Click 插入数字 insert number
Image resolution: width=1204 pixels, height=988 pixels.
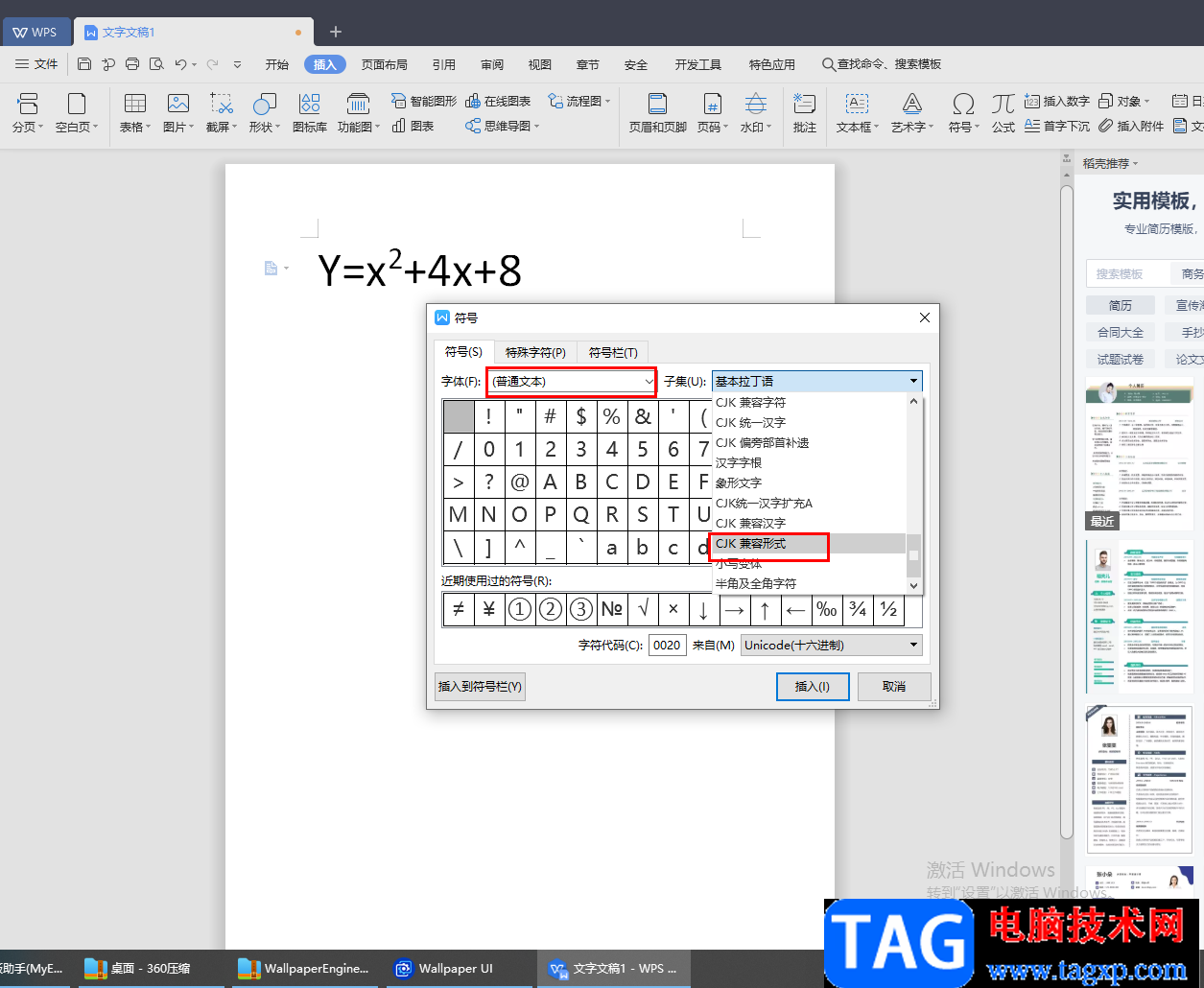(1057, 101)
